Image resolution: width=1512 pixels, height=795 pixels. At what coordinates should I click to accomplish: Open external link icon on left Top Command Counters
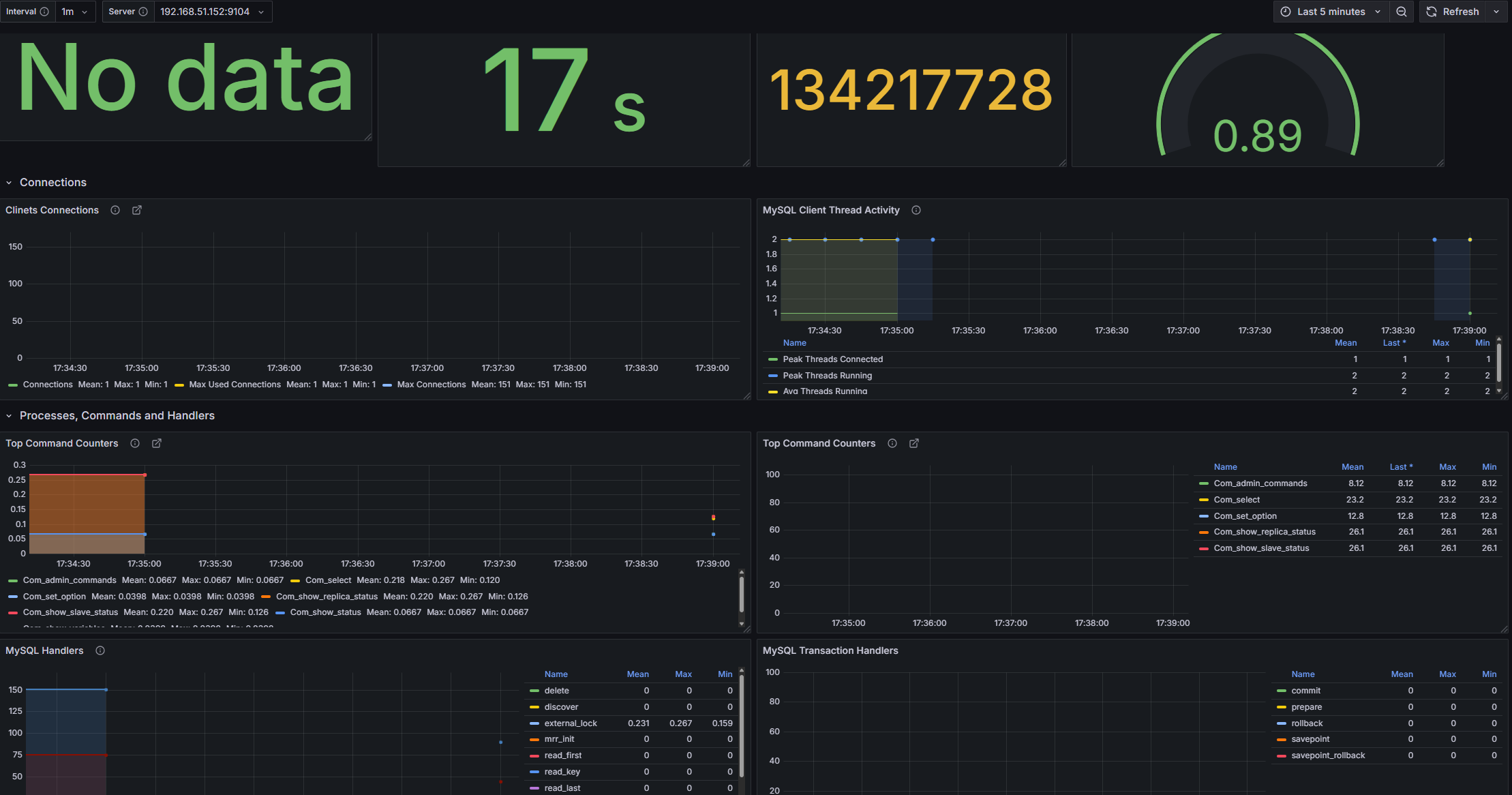pos(157,443)
